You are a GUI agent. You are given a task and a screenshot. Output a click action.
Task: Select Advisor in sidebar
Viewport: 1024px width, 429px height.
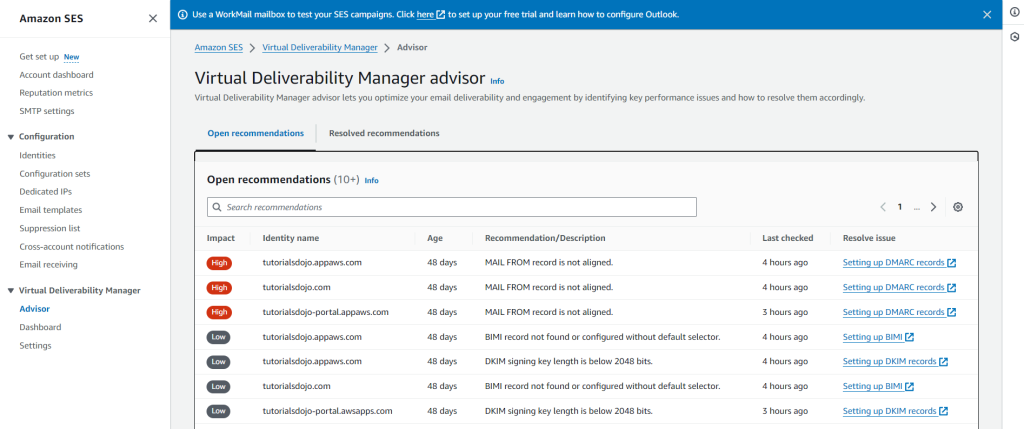pos(35,309)
